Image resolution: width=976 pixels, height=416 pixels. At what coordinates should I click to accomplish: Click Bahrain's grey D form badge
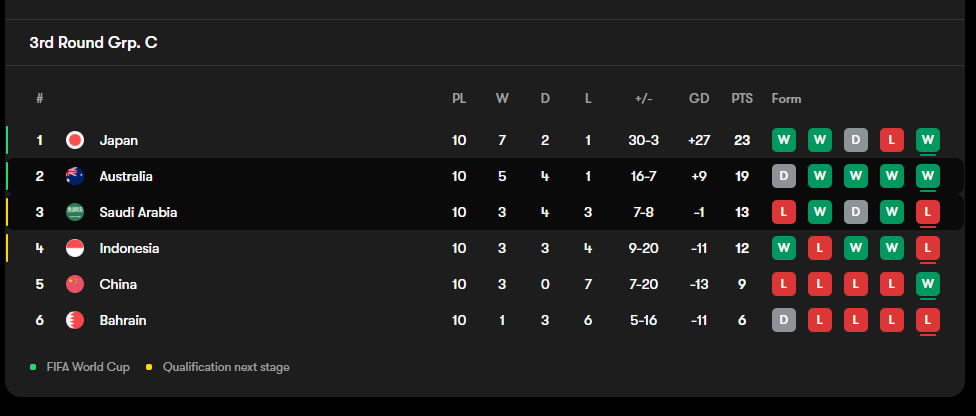click(783, 320)
